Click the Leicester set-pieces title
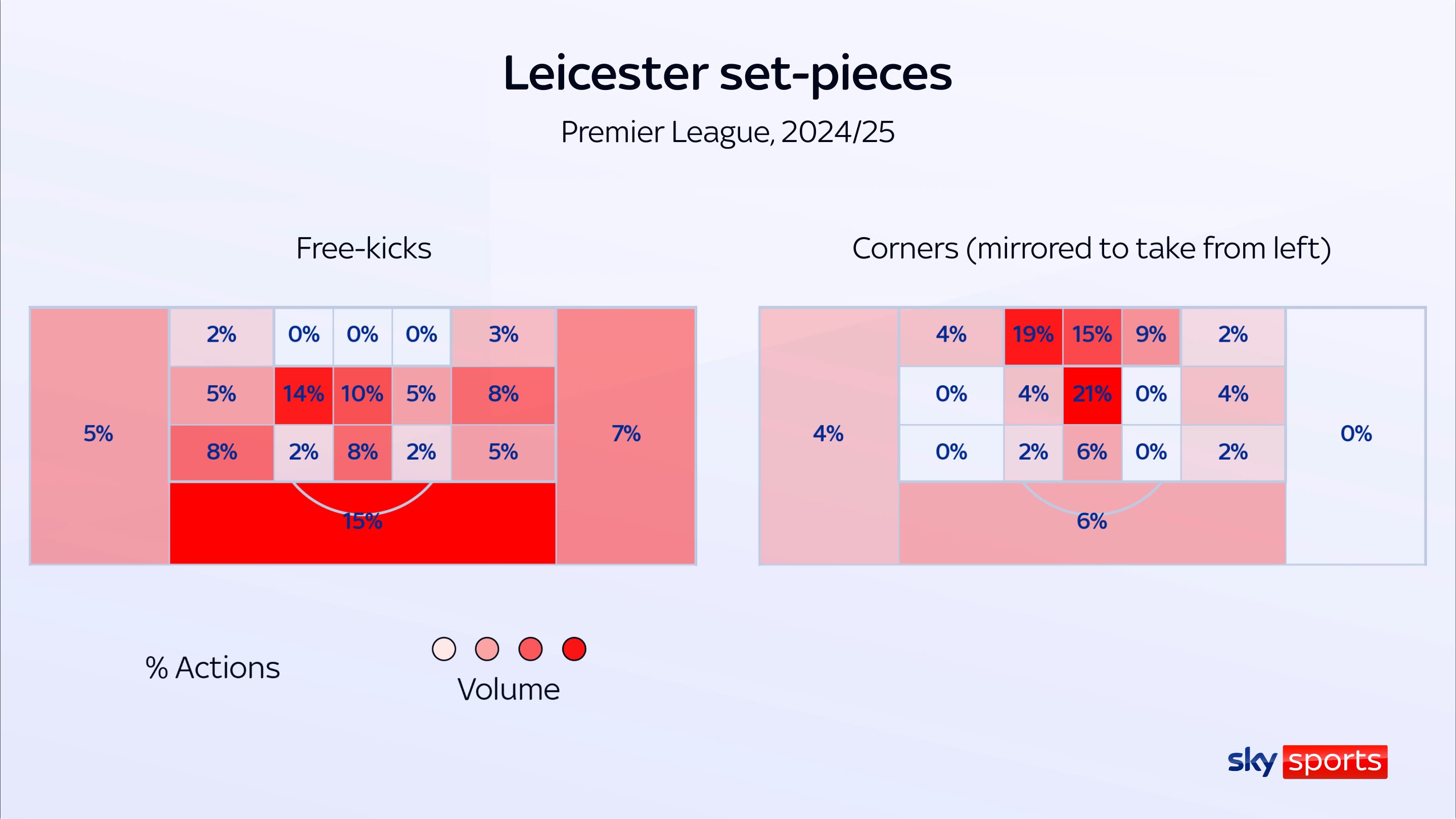 (x=727, y=73)
